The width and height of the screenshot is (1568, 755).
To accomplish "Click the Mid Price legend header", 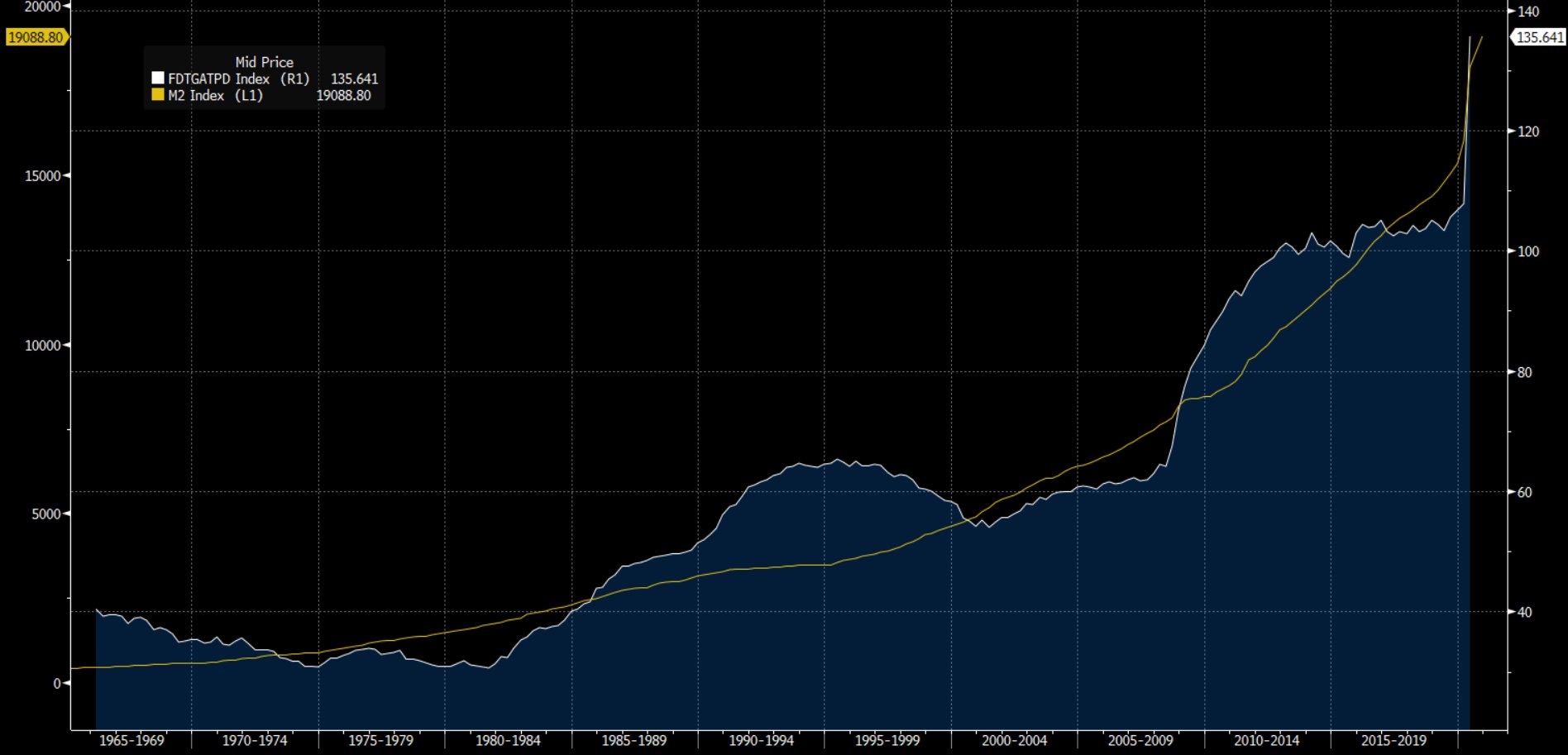I will pos(264,62).
